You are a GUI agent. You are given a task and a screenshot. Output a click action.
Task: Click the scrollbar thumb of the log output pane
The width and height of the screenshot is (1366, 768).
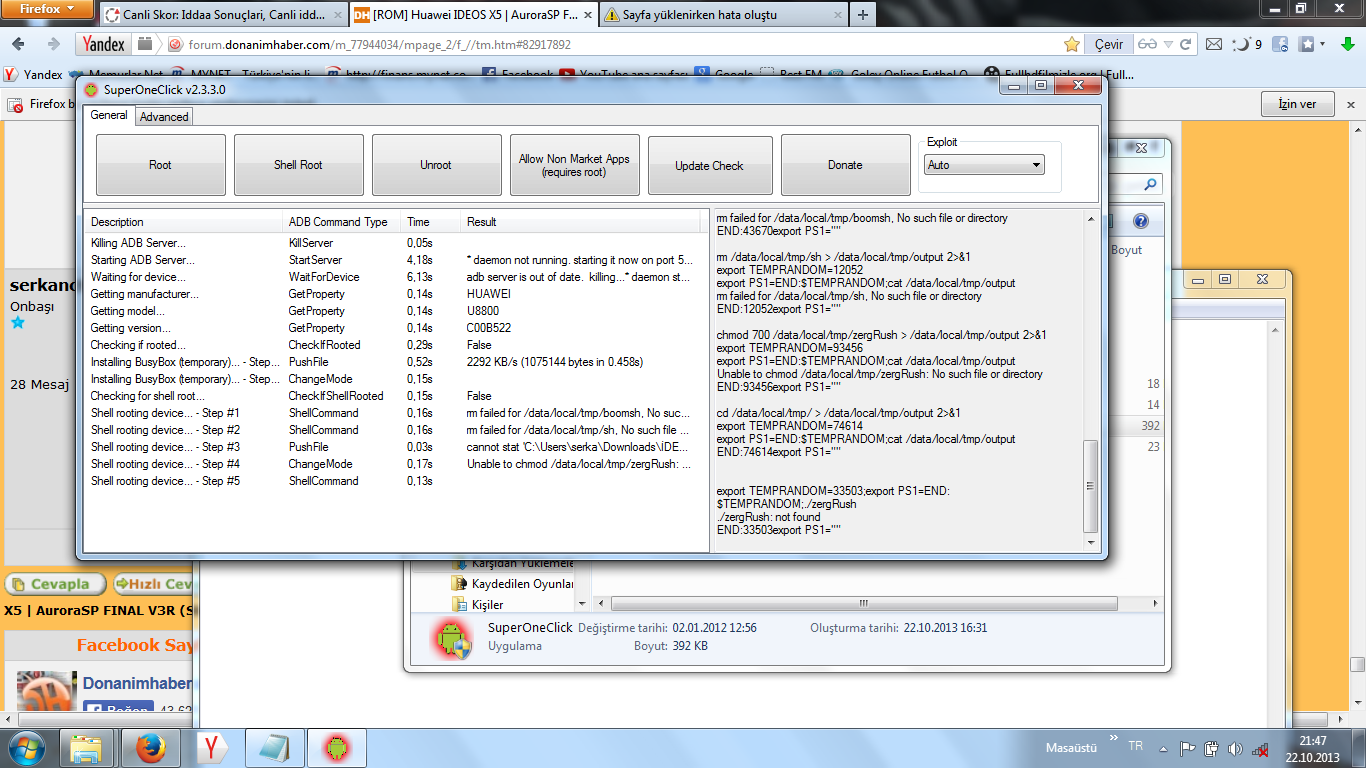click(1090, 487)
